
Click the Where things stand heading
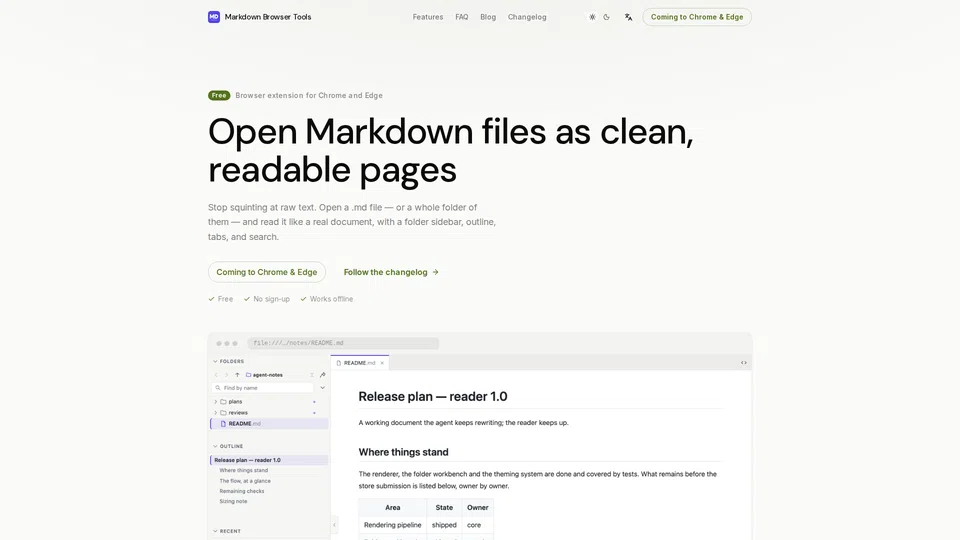pyautogui.click(x=403, y=452)
